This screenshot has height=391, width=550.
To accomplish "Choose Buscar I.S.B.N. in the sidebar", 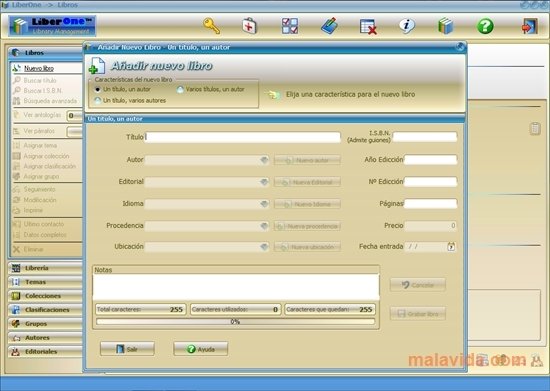I will click(x=43, y=90).
